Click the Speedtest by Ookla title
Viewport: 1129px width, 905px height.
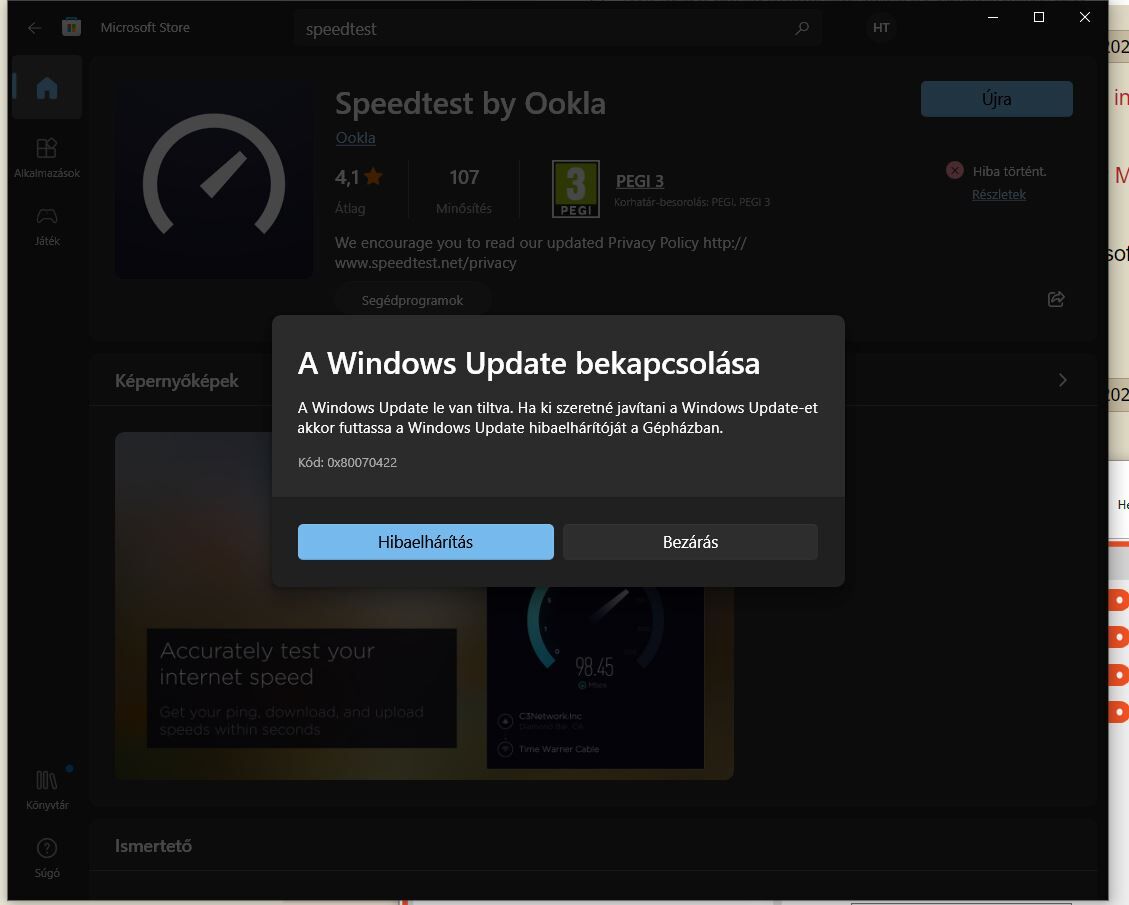coord(470,104)
